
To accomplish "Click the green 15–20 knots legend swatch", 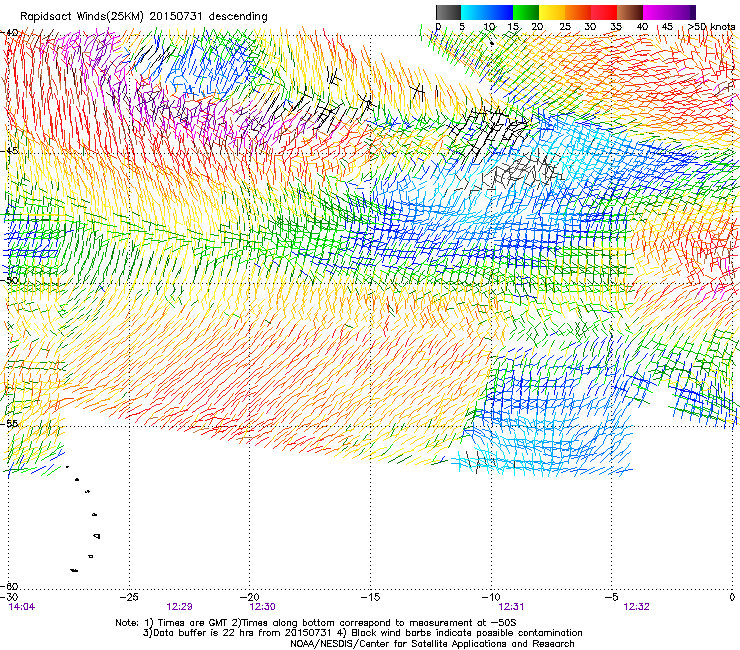I will click(526, 12).
